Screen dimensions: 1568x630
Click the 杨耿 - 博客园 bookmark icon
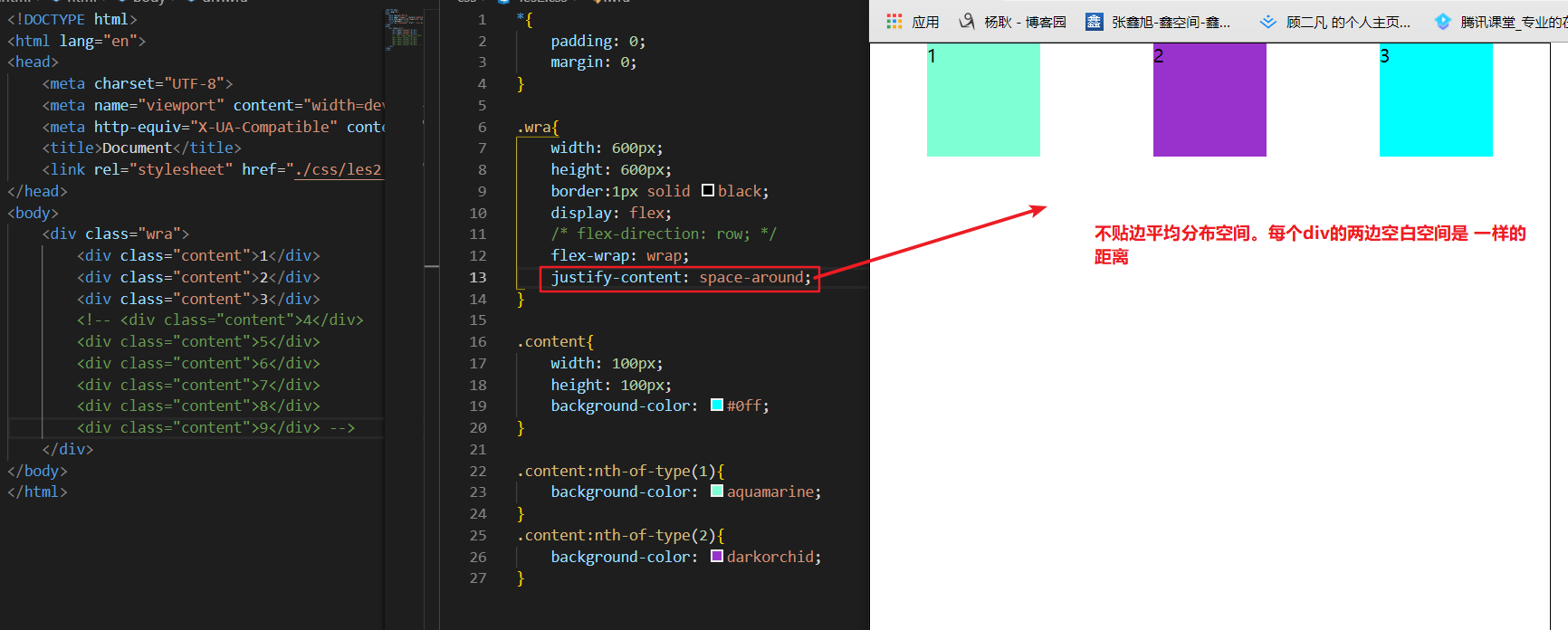click(x=967, y=22)
